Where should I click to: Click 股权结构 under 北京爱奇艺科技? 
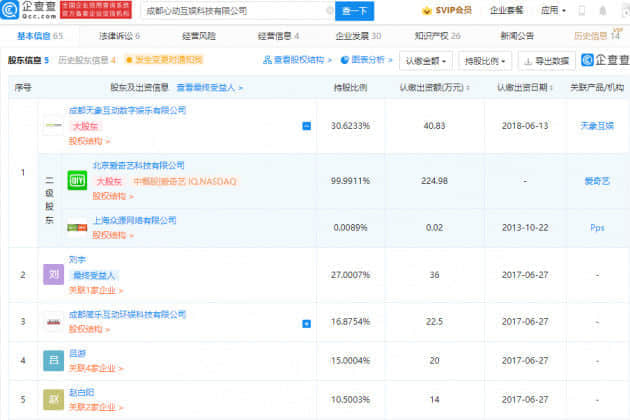[x=112, y=196]
